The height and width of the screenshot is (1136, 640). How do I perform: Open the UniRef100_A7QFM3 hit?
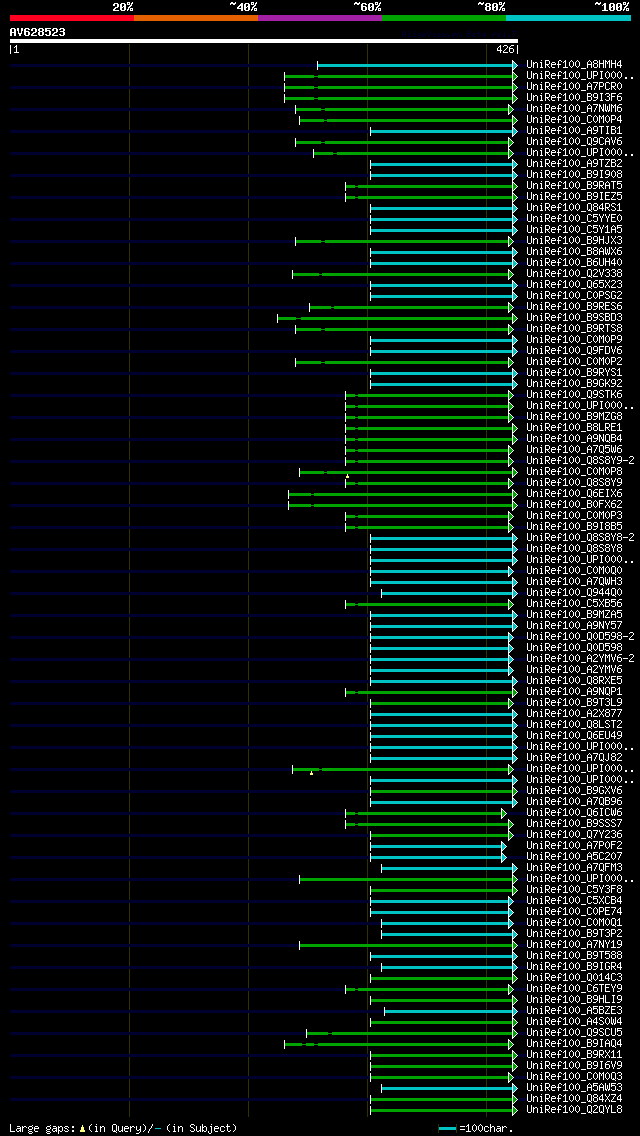574,868
